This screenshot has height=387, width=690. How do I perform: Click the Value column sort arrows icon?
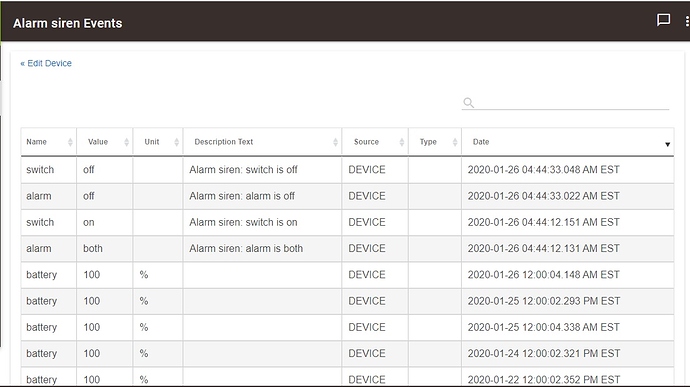pos(127,142)
